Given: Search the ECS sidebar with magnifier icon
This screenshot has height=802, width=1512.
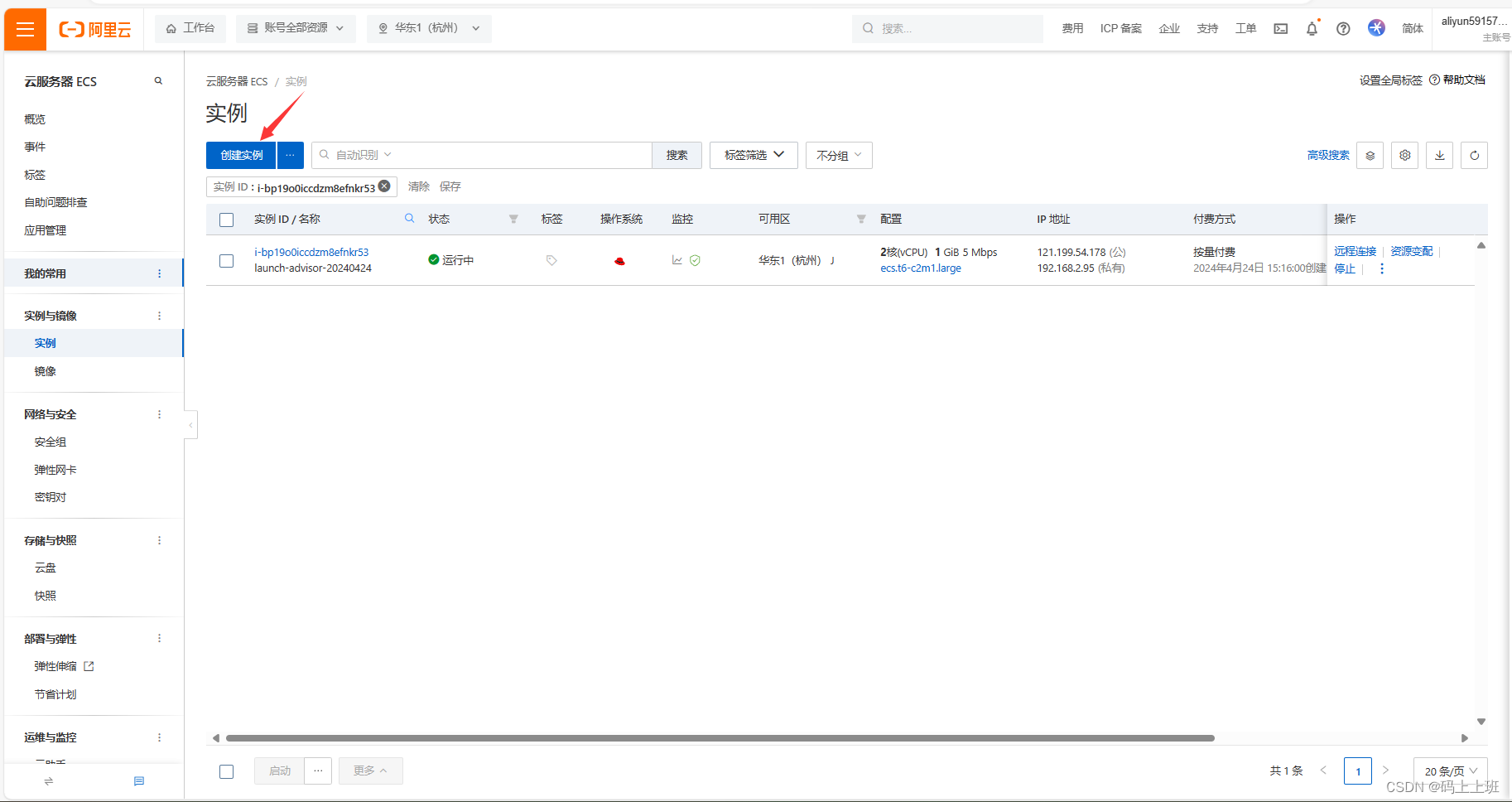Looking at the screenshot, I should click(x=158, y=81).
